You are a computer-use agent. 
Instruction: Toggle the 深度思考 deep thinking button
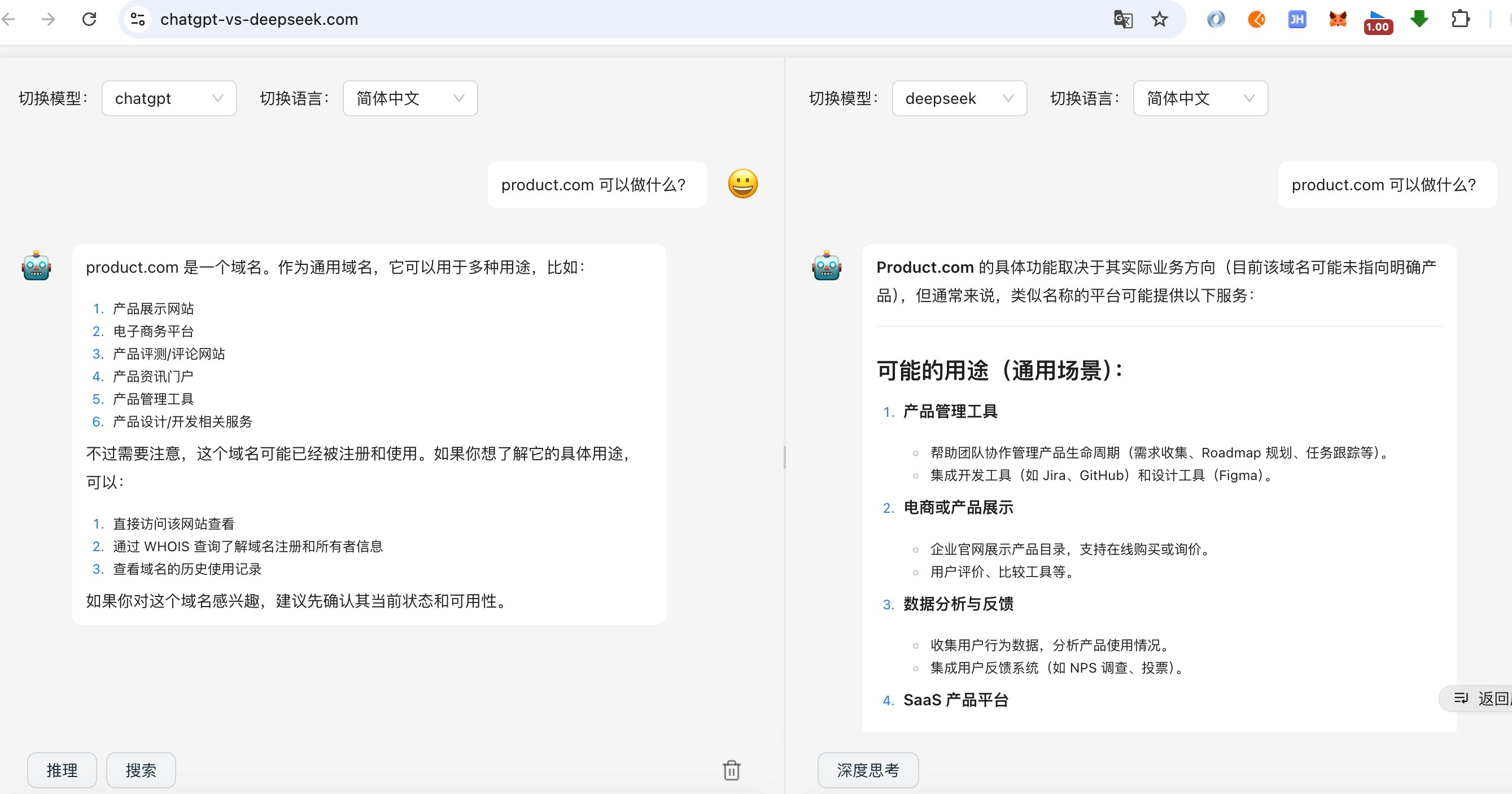click(x=868, y=770)
